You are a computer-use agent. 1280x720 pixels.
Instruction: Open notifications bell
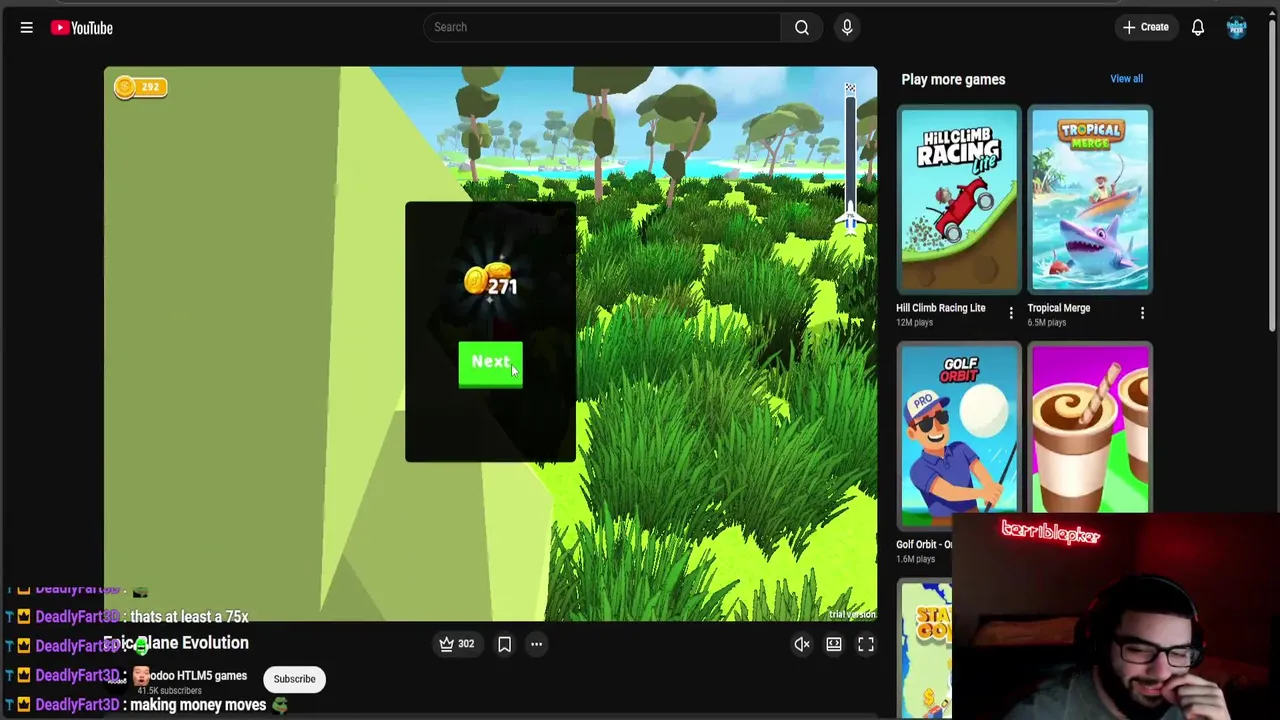pos(1197,27)
